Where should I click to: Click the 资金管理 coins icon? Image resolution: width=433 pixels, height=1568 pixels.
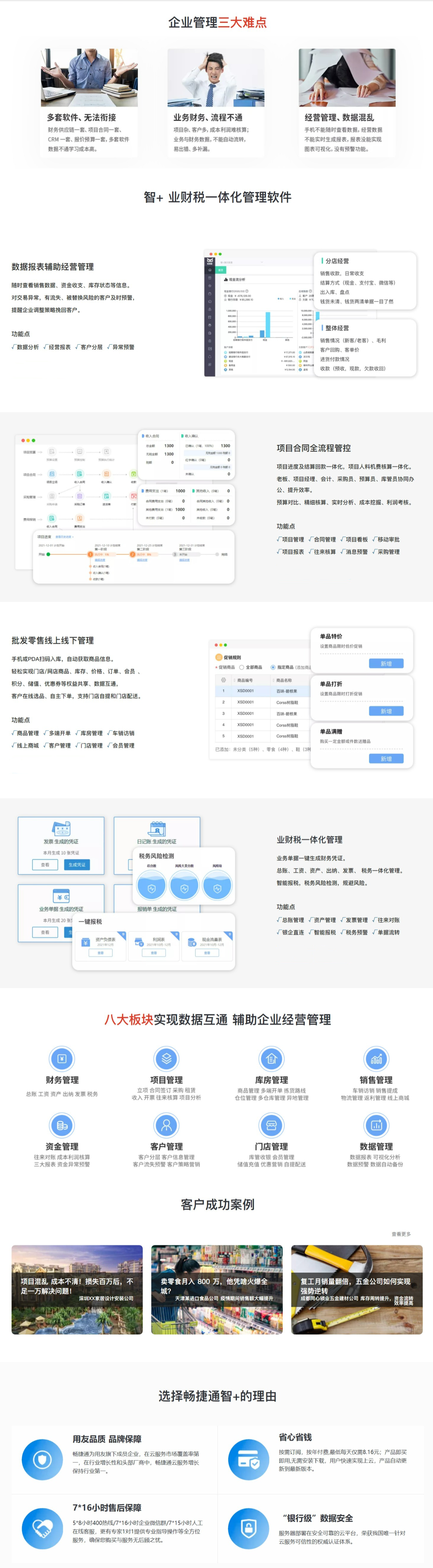coord(62,1125)
